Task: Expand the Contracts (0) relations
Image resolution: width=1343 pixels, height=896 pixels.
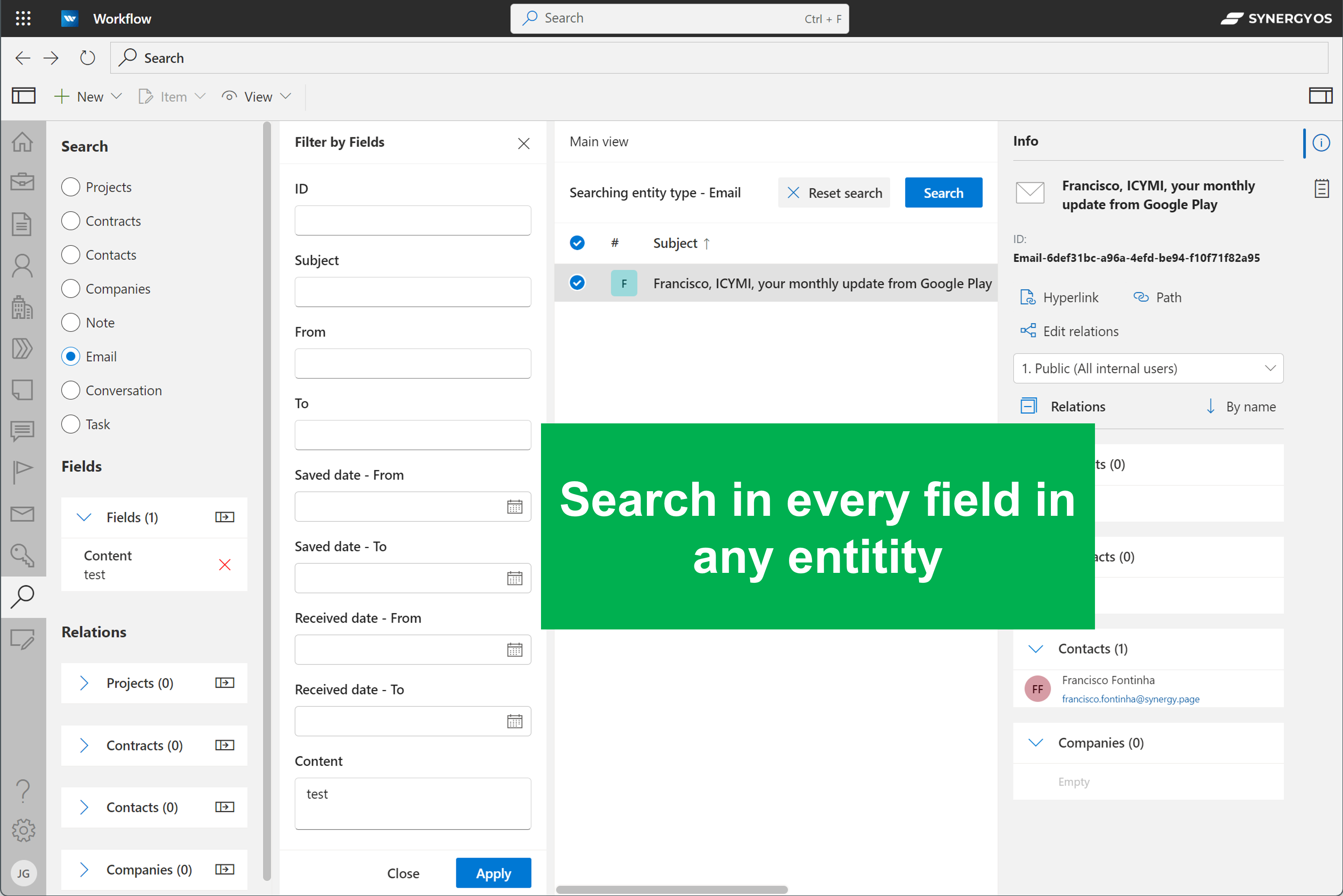Action: point(83,745)
